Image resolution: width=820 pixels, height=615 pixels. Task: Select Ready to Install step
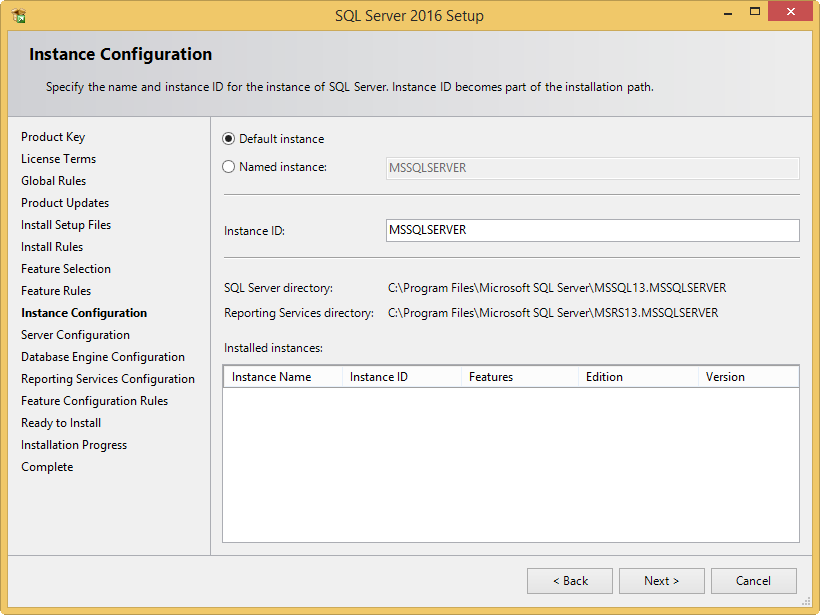61,423
